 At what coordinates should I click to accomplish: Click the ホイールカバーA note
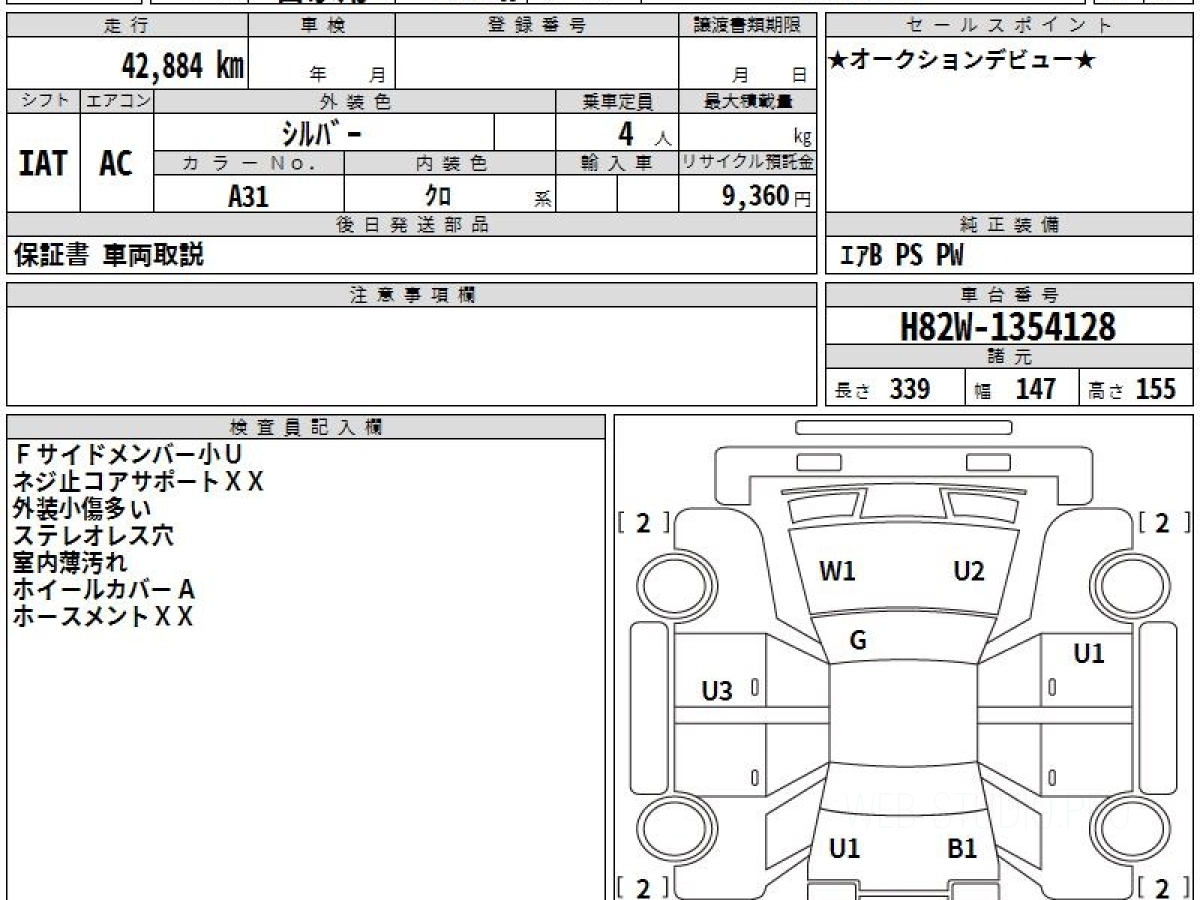tap(104, 590)
